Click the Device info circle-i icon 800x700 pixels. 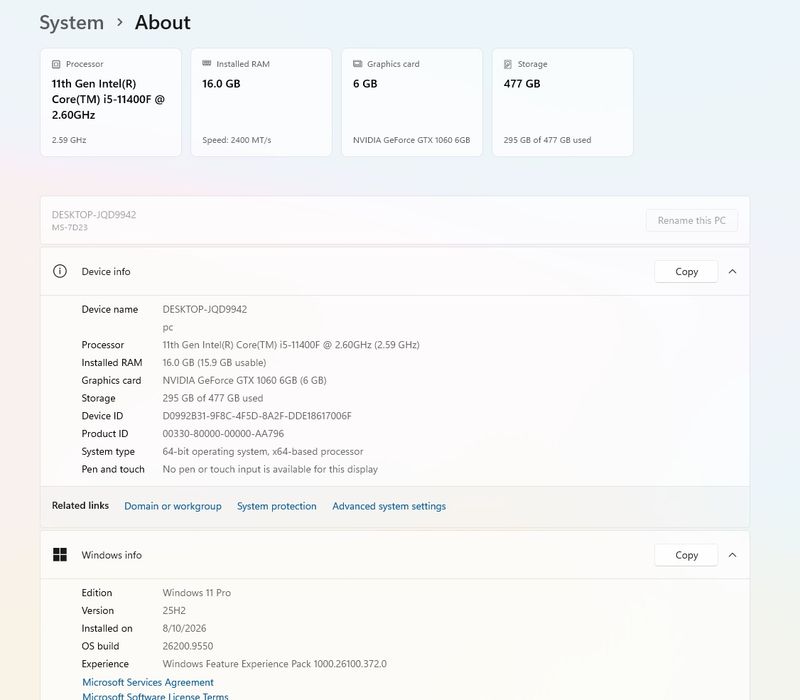click(x=60, y=271)
